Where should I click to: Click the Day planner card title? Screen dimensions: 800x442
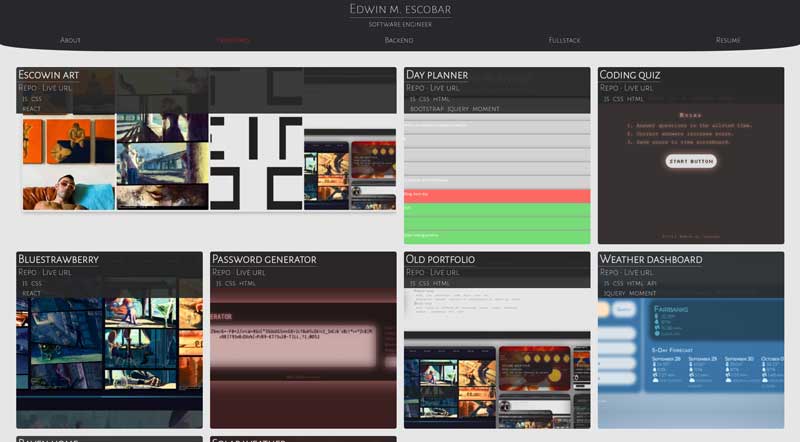point(437,75)
